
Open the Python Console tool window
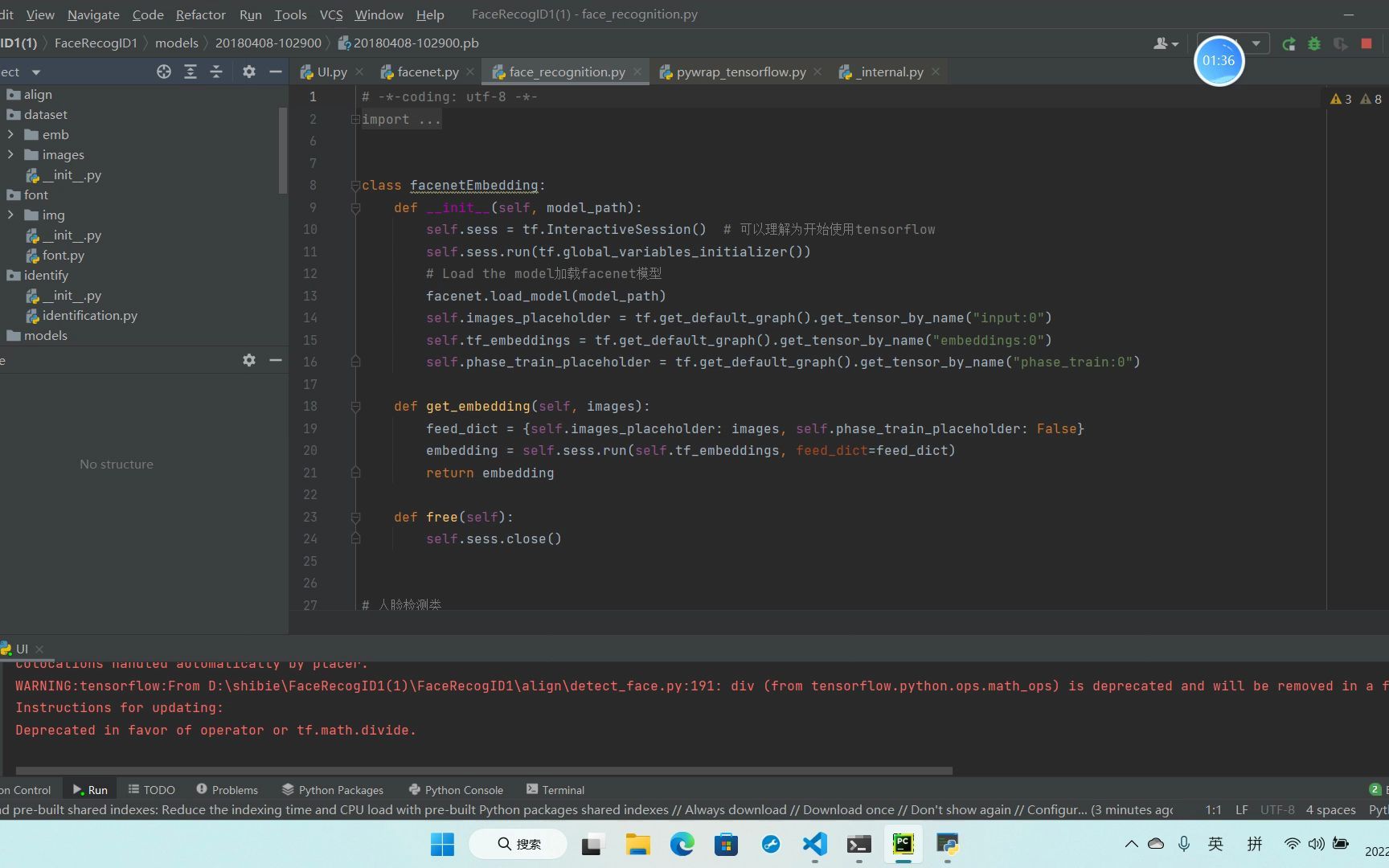[x=455, y=790]
